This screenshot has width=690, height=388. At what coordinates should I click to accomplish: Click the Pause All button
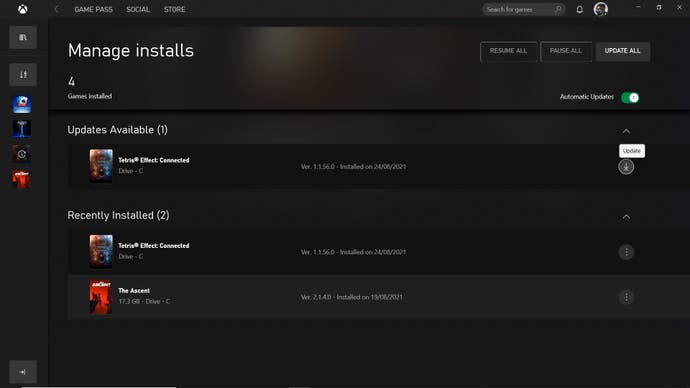(566, 51)
